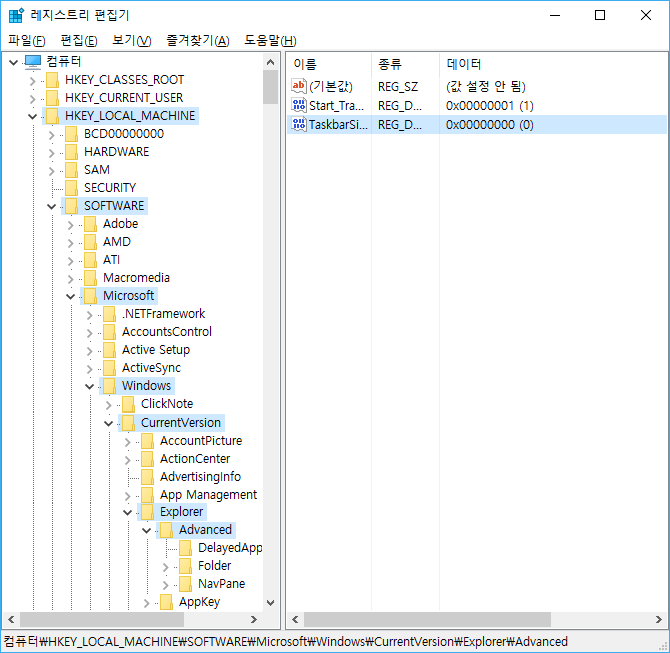Click the HKEY_CURRENT_USER folder icon
The width and height of the screenshot is (670, 653).
53,98
